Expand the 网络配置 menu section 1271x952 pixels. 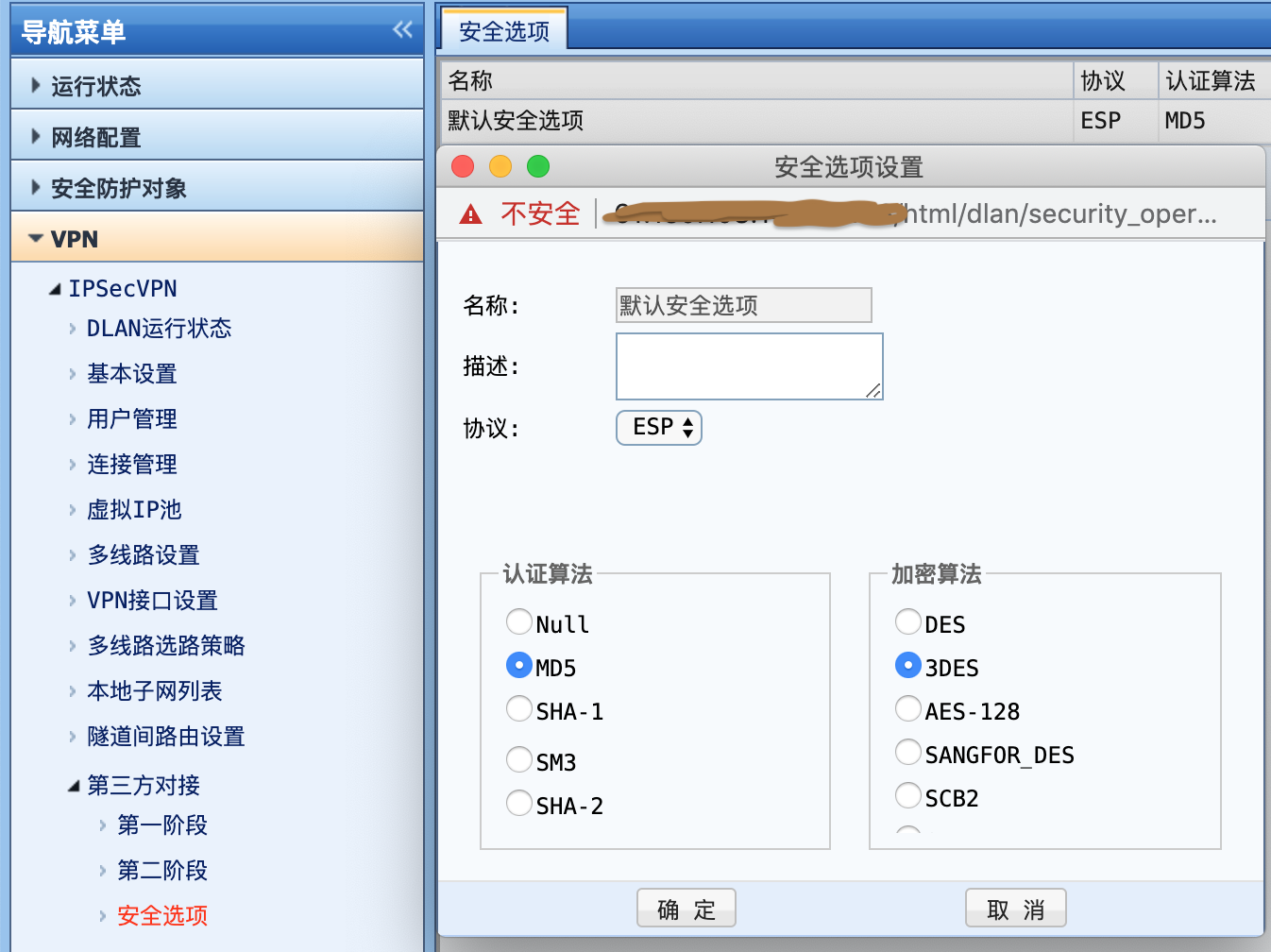(95, 137)
